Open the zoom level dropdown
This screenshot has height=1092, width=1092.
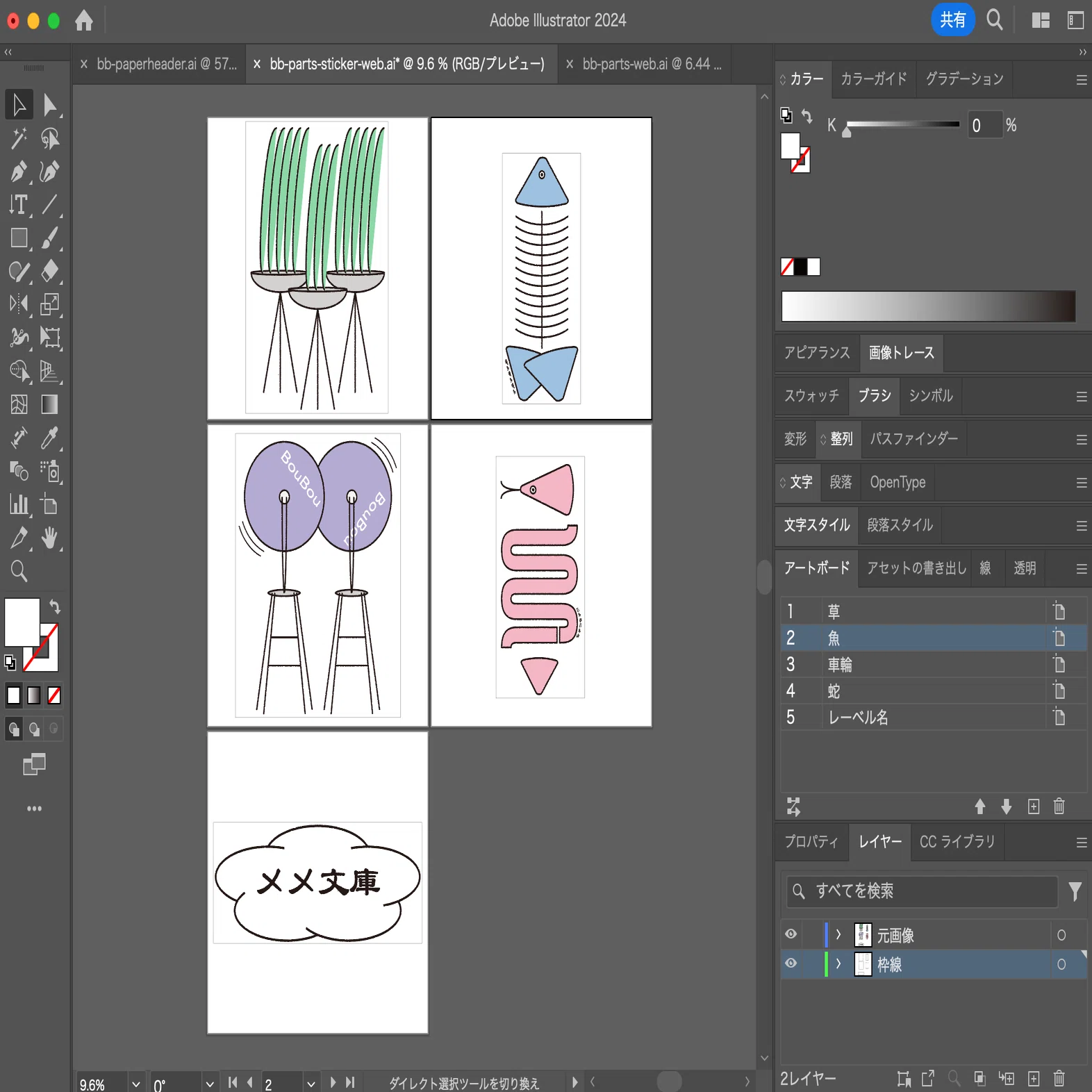pos(136,1084)
